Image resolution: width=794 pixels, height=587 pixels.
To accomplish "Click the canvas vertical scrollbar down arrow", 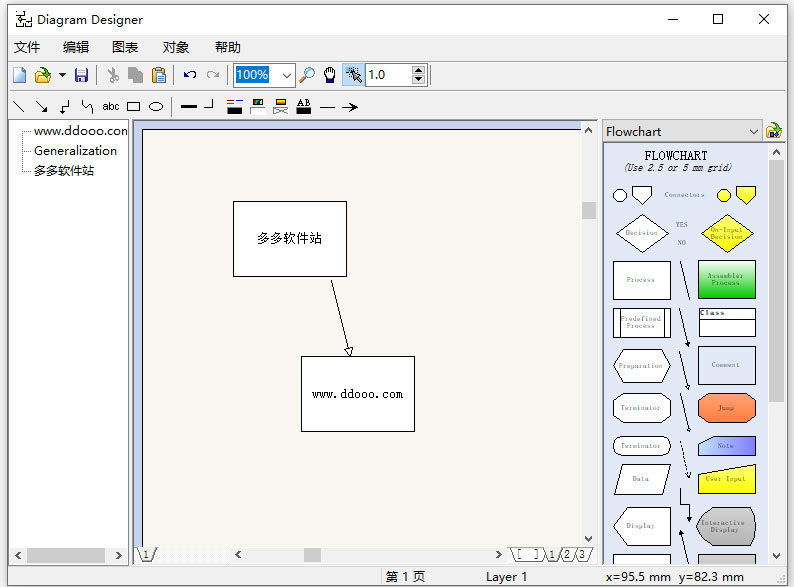I will click(588, 539).
